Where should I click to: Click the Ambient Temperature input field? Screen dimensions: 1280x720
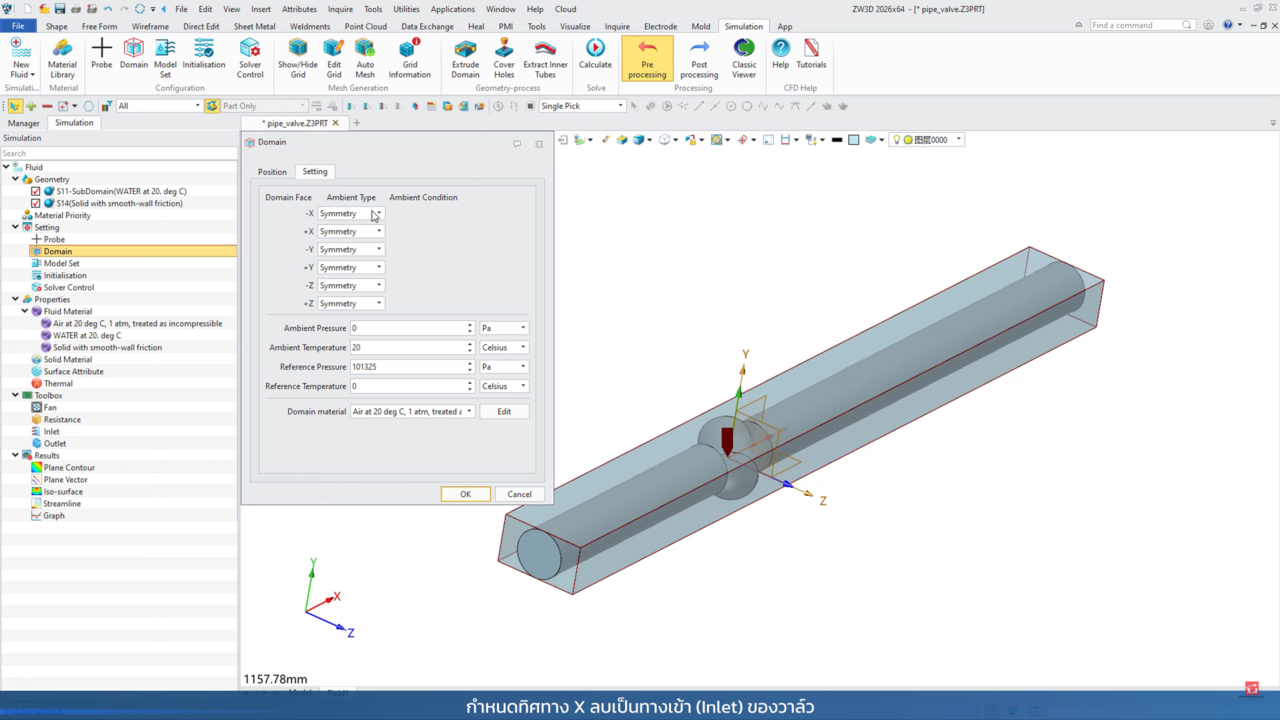pos(407,347)
